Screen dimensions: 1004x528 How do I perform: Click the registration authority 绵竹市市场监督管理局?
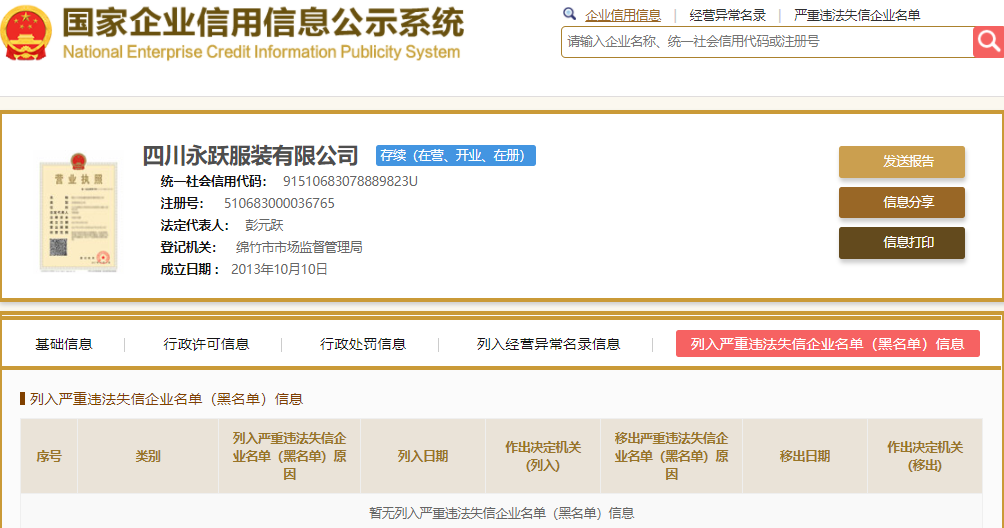click(x=299, y=247)
